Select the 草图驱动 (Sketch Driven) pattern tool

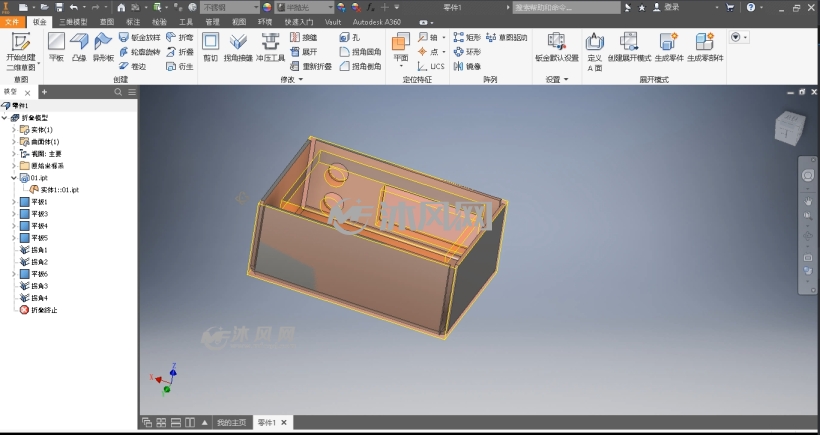coord(506,38)
